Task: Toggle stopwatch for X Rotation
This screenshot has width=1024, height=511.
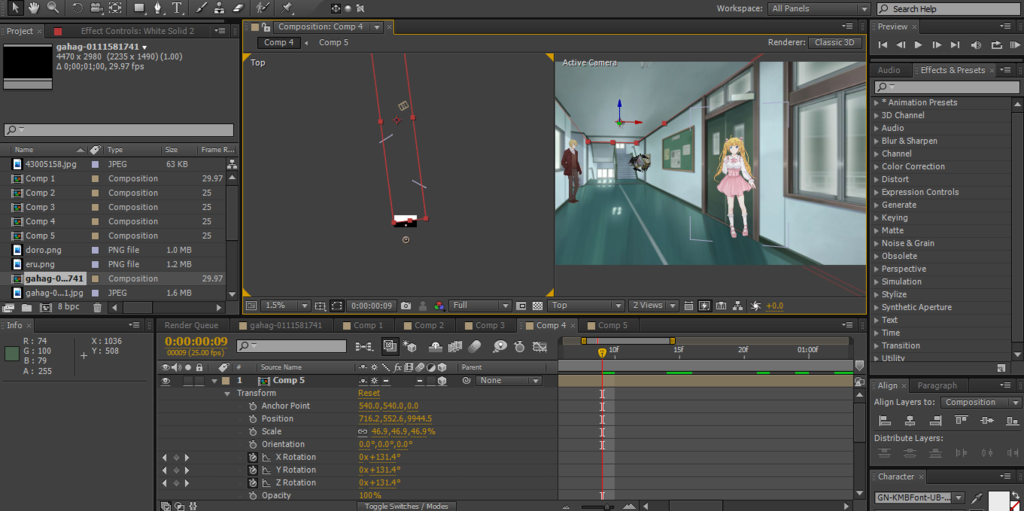Action: click(252, 457)
